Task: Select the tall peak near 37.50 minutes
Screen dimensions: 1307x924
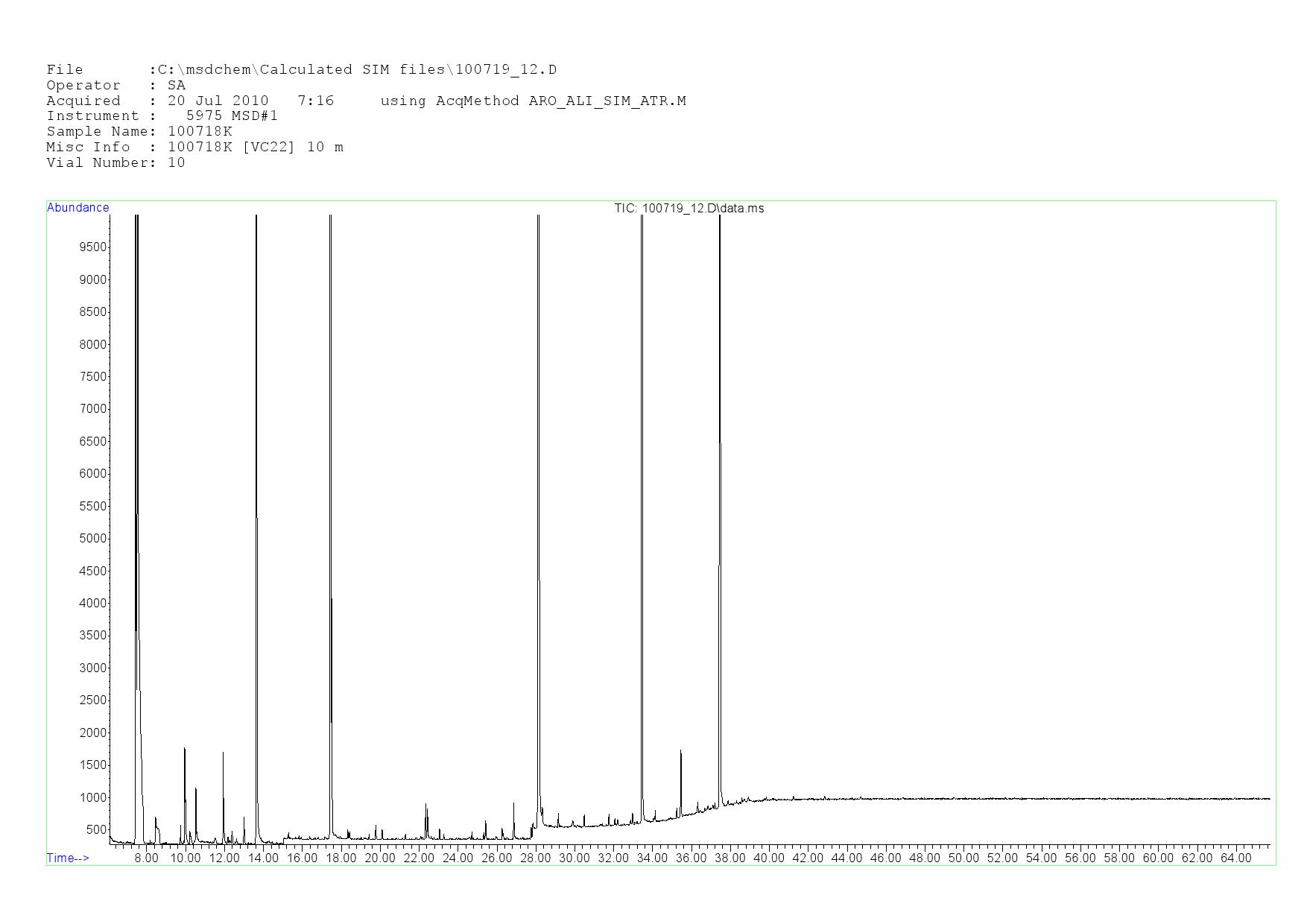Action: coord(719,522)
